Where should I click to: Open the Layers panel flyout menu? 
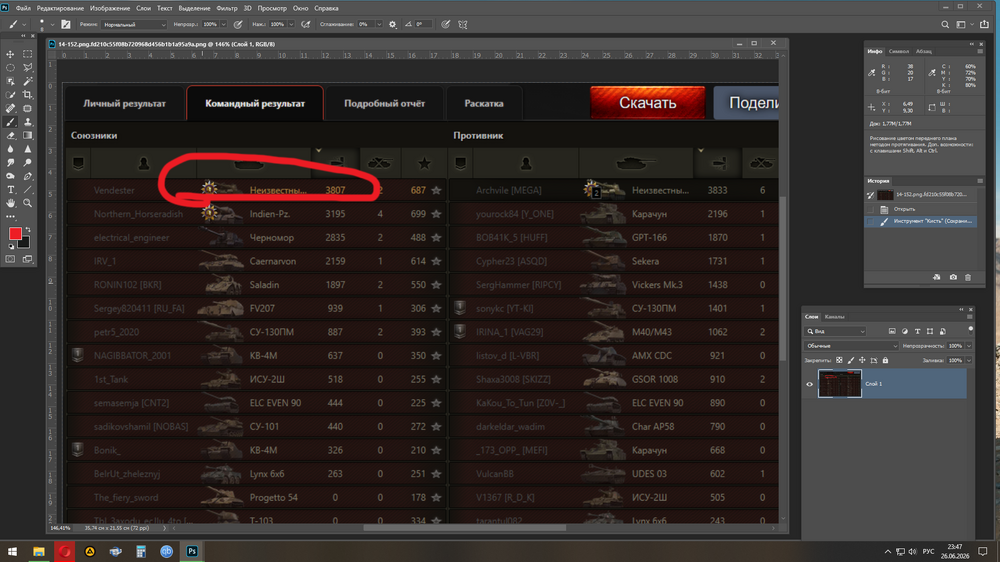click(969, 316)
